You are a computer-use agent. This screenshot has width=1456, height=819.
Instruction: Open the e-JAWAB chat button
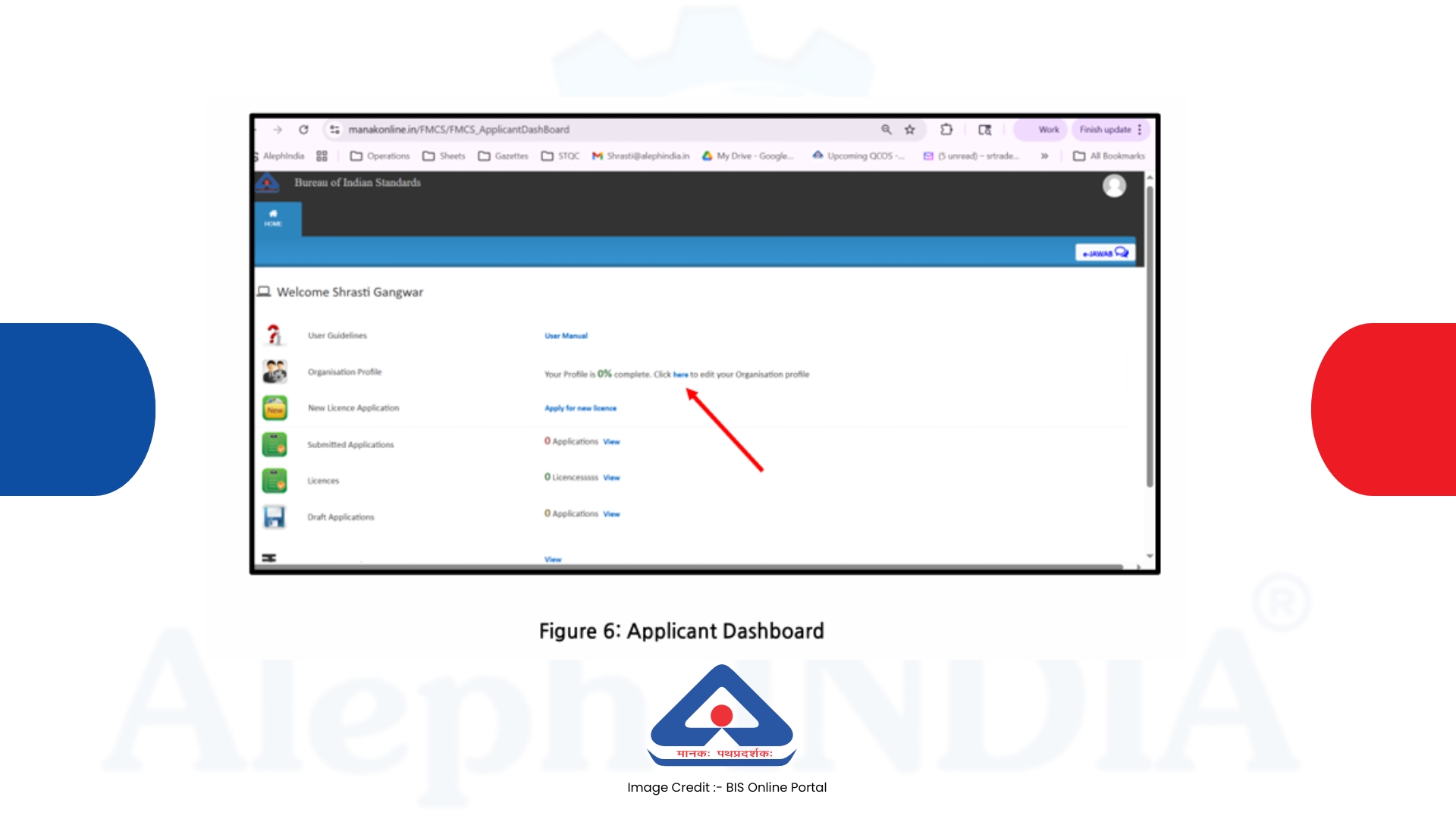(1105, 253)
